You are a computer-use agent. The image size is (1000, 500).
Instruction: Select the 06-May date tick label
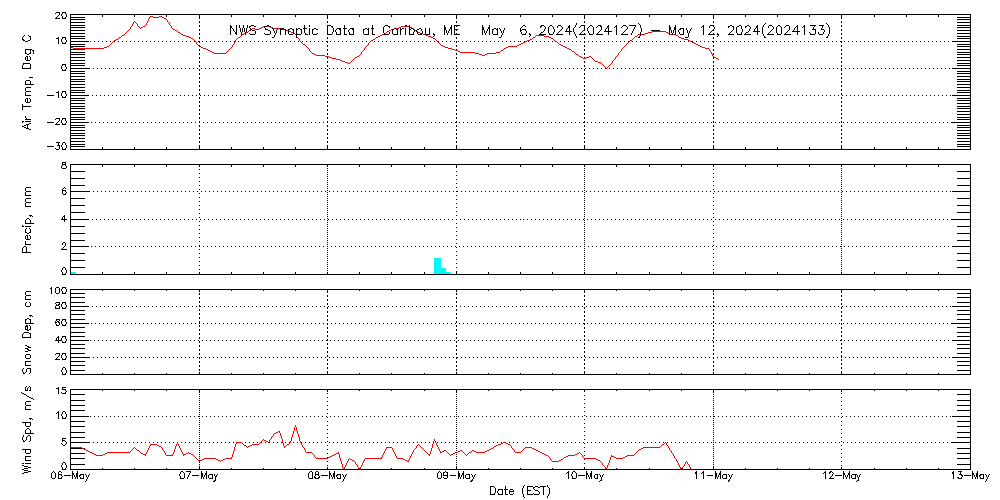(x=73, y=477)
